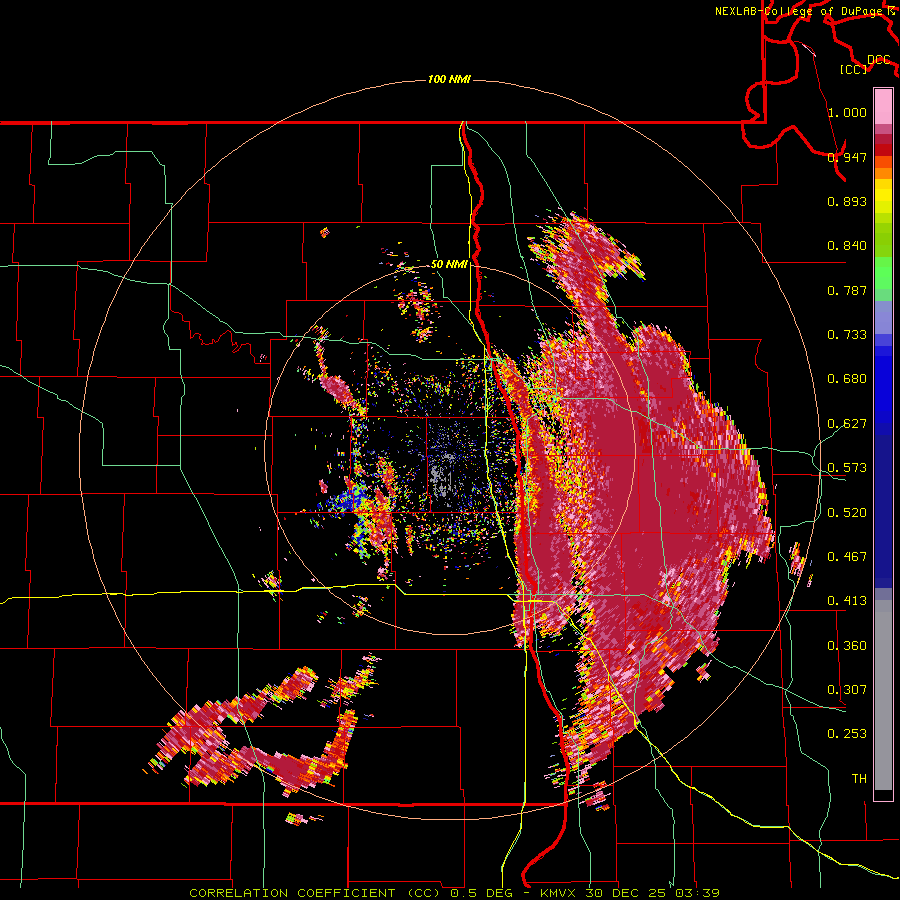Select the 0.413 legend value
900x900 pixels.
pyautogui.click(x=847, y=601)
